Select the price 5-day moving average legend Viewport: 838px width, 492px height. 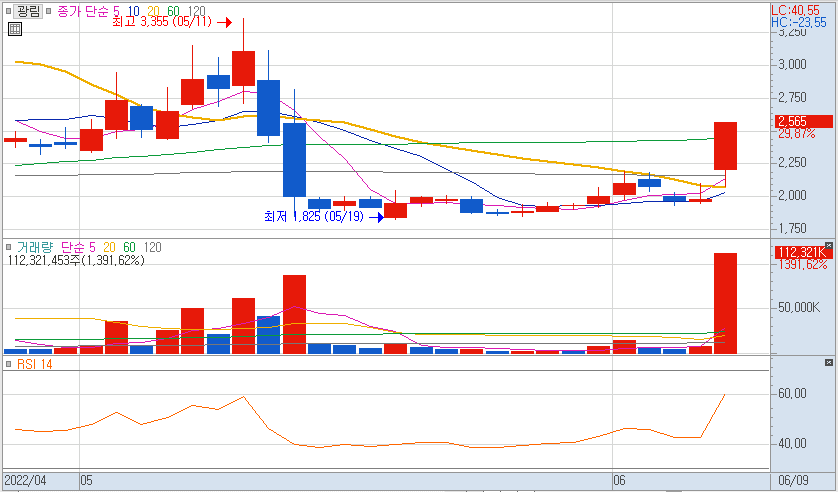coord(117,11)
